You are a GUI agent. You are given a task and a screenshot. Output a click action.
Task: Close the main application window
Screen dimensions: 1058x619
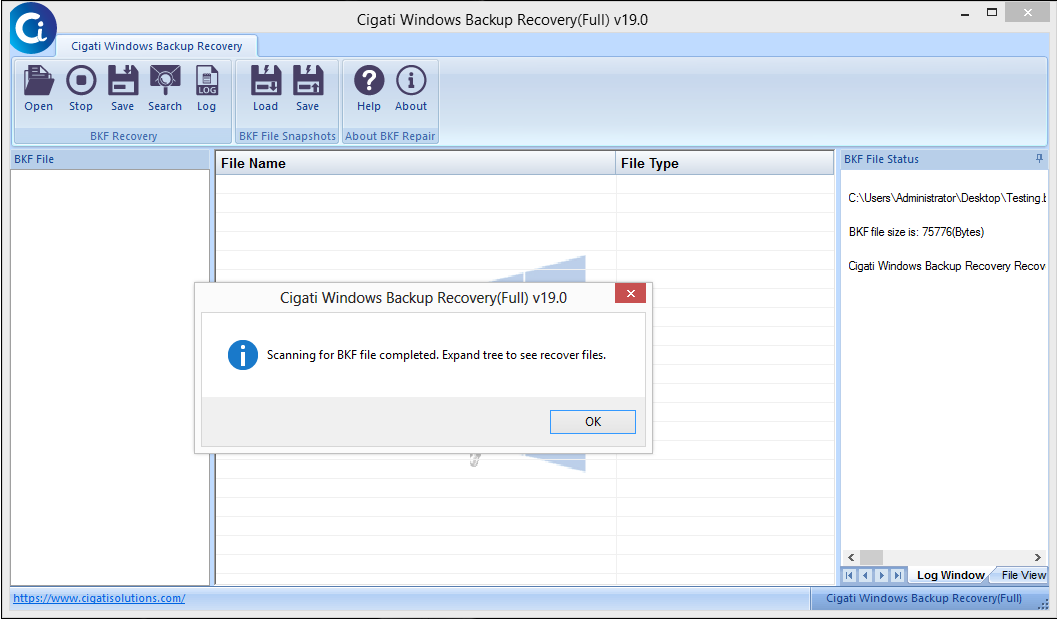[x=1028, y=13]
